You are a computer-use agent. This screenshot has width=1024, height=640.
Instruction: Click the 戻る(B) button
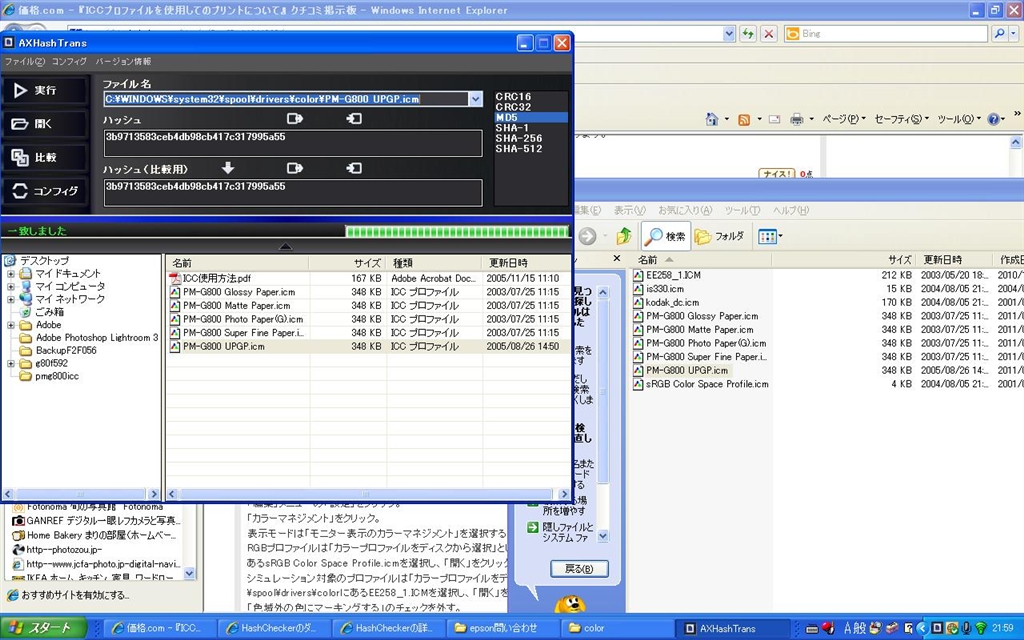pyautogui.click(x=578, y=569)
